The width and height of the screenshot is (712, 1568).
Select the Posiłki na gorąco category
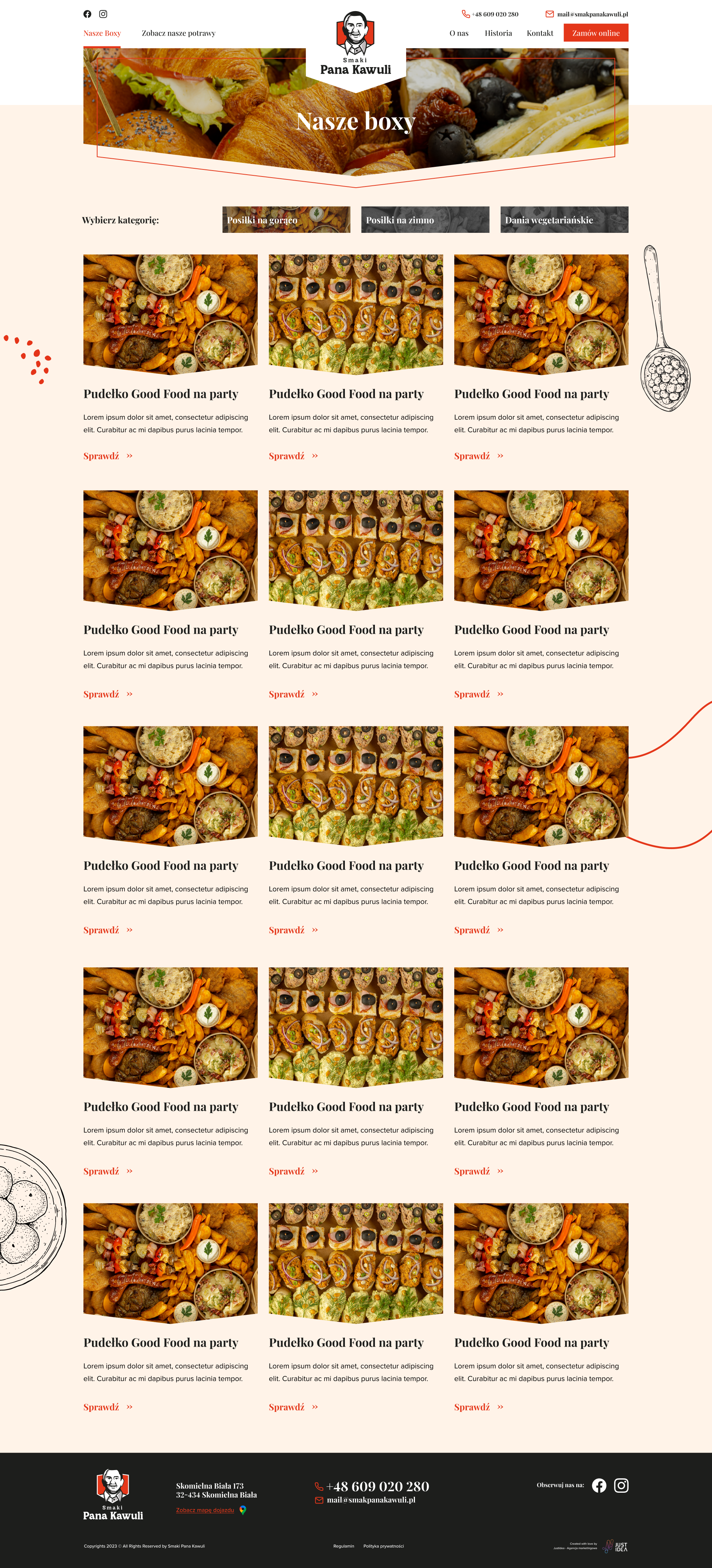point(286,220)
